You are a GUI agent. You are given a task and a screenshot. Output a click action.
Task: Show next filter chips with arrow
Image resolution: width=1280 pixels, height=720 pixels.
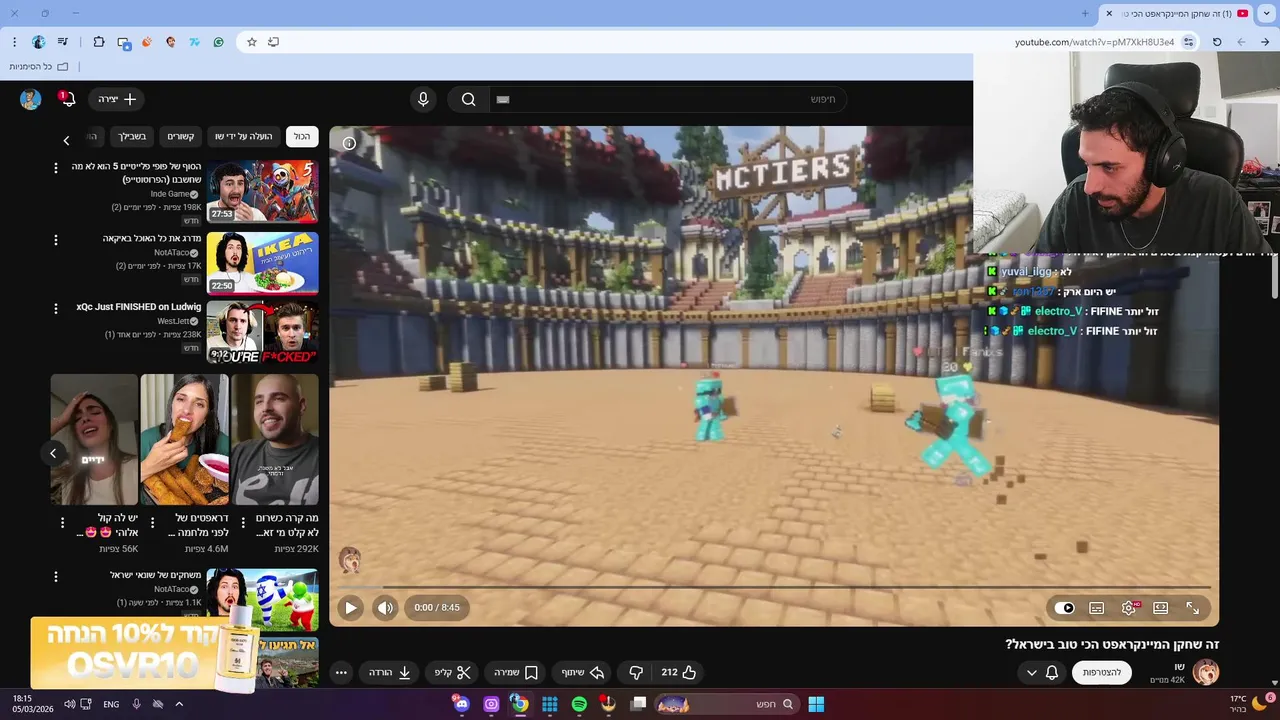tap(66, 140)
